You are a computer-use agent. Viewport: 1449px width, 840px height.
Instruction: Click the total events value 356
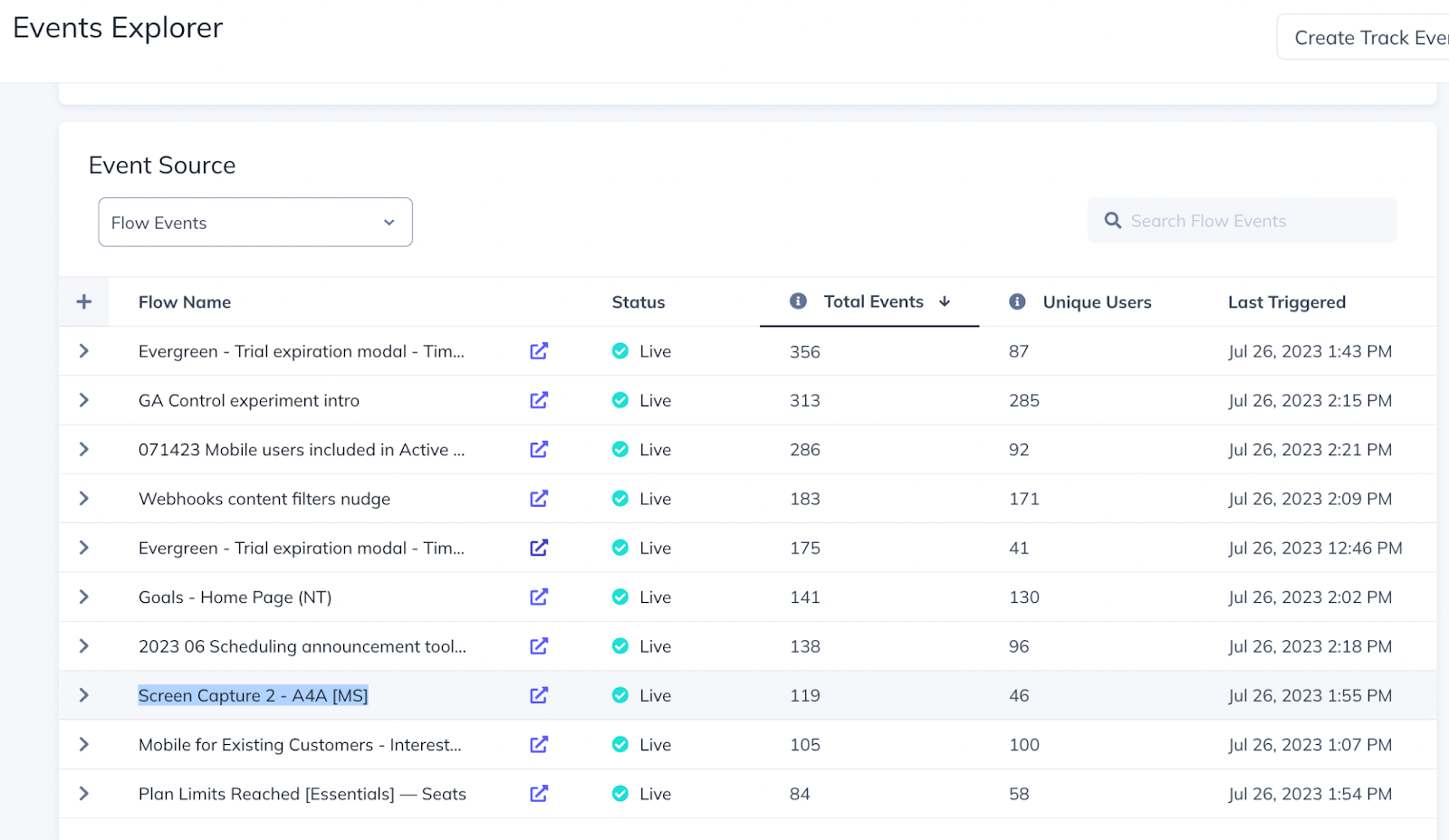(805, 351)
